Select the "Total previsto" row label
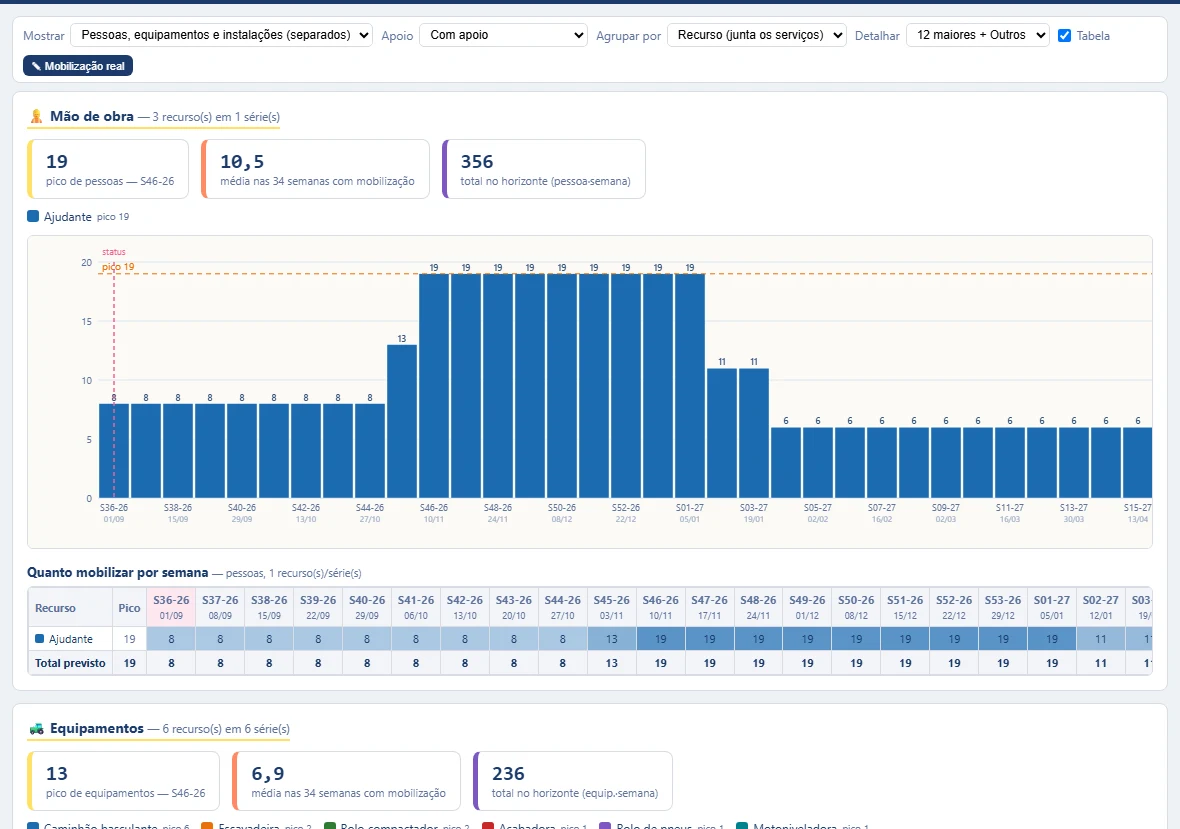Screen dimensions: 1180x829 pos(71,663)
